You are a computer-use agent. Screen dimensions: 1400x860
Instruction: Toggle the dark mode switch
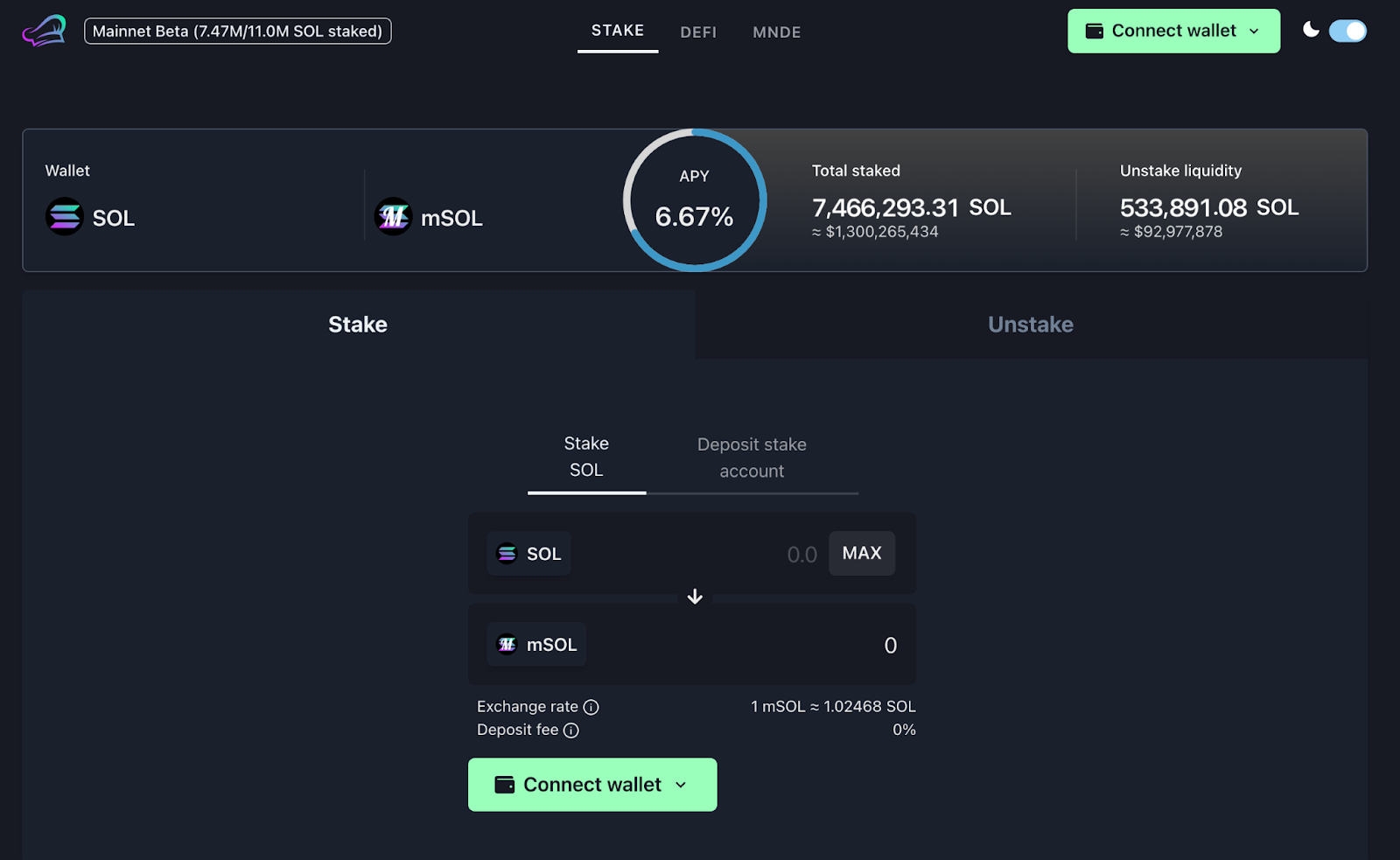(x=1347, y=31)
